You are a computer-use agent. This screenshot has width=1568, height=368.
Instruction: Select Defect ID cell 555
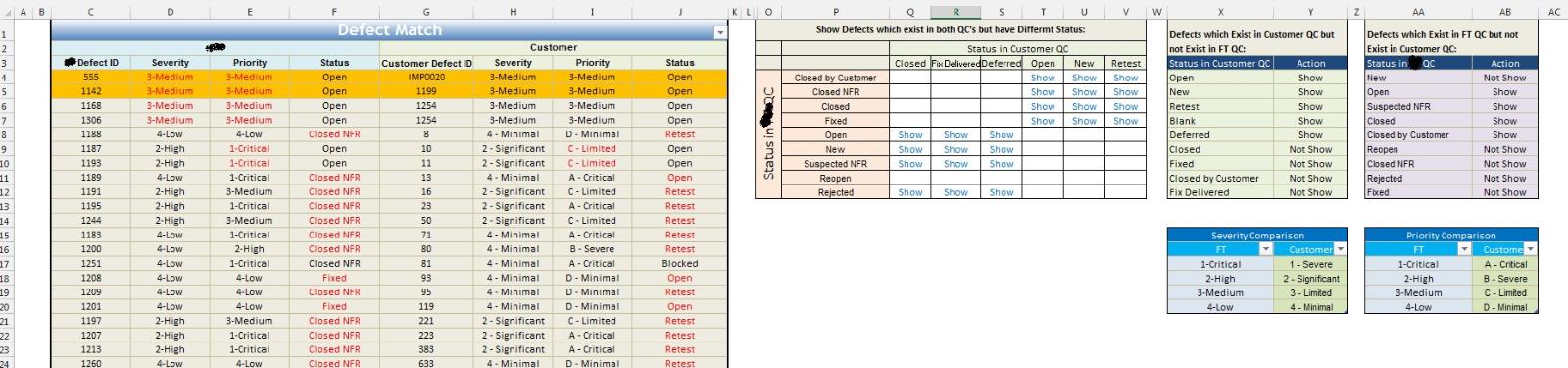tap(90, 78)
